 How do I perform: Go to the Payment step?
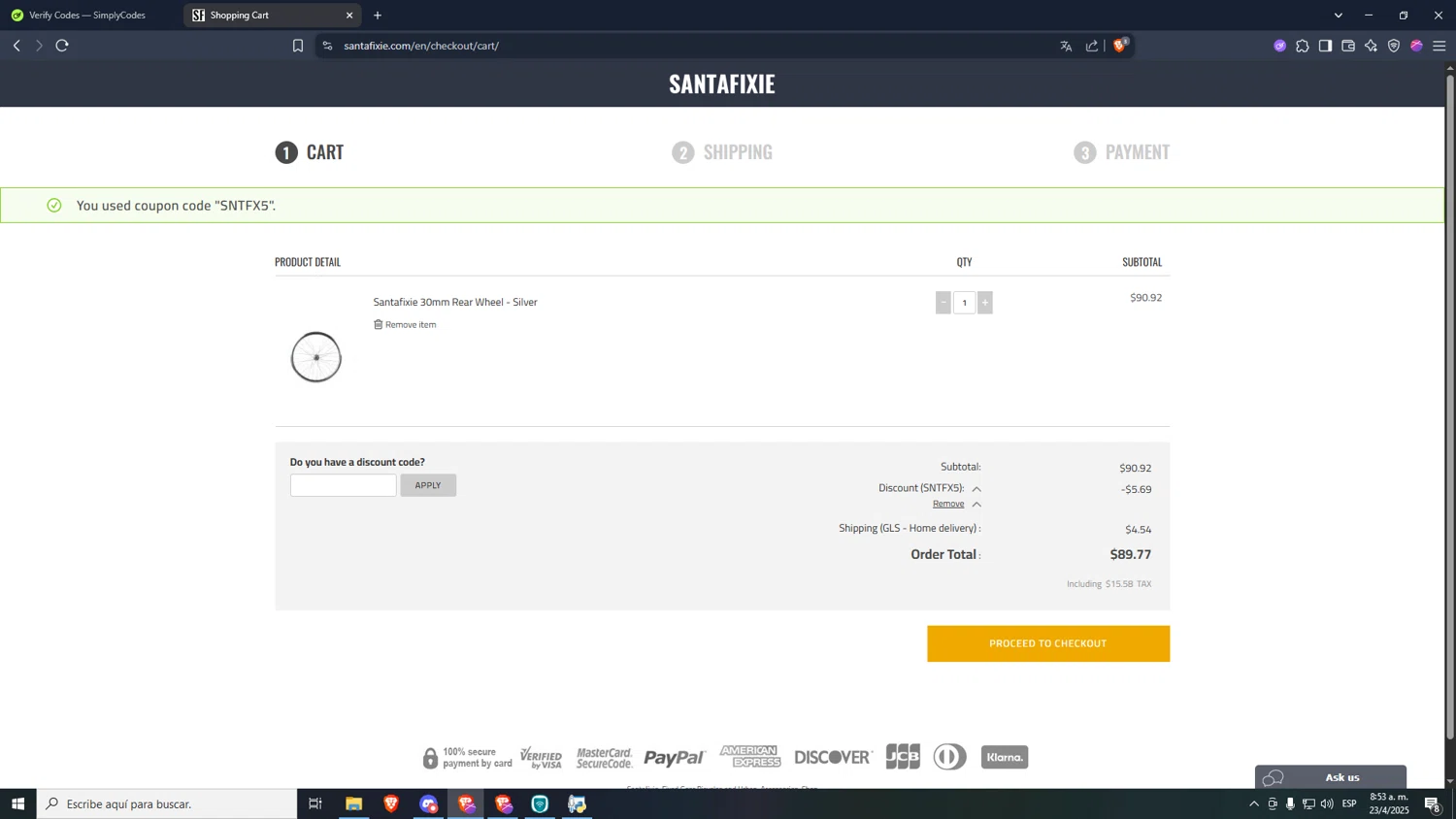tap(1122, 152)
